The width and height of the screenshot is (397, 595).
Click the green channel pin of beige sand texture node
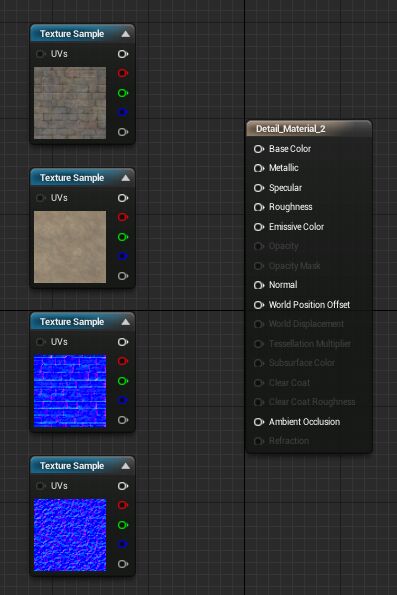pyautogui.click(x=123, y=237)
